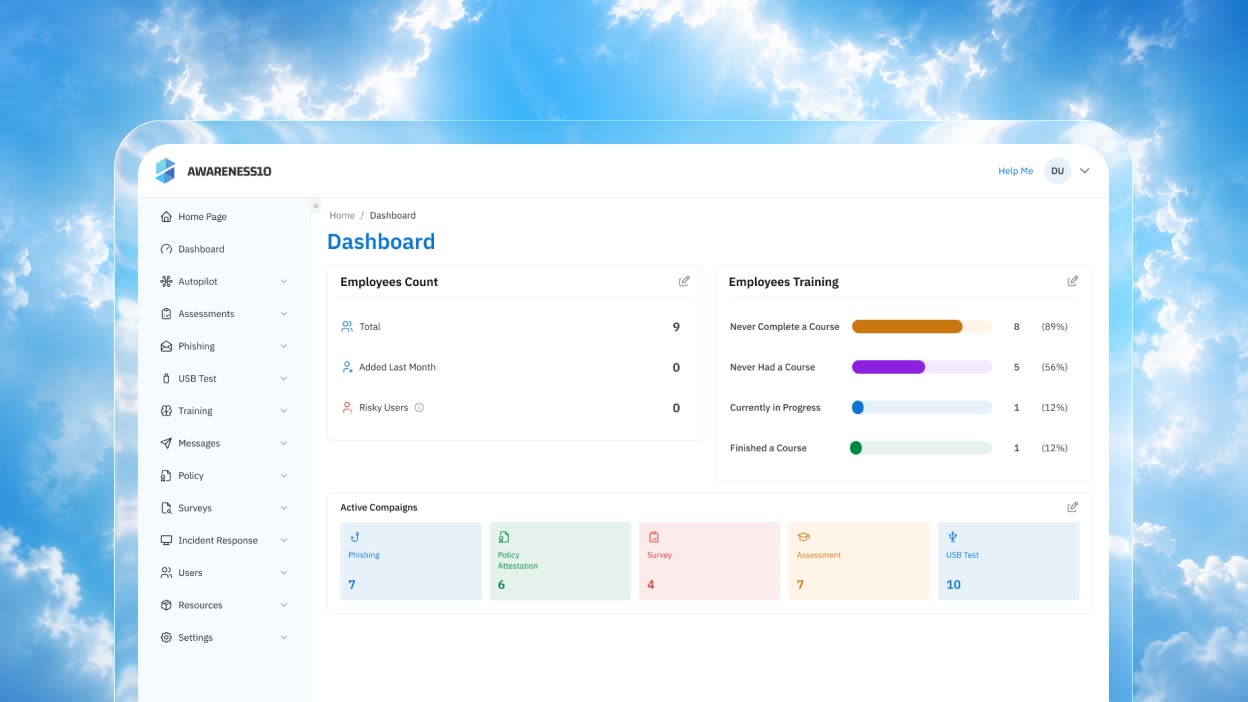Click the Phishing envelope icon in sidebar

point(166,346)
